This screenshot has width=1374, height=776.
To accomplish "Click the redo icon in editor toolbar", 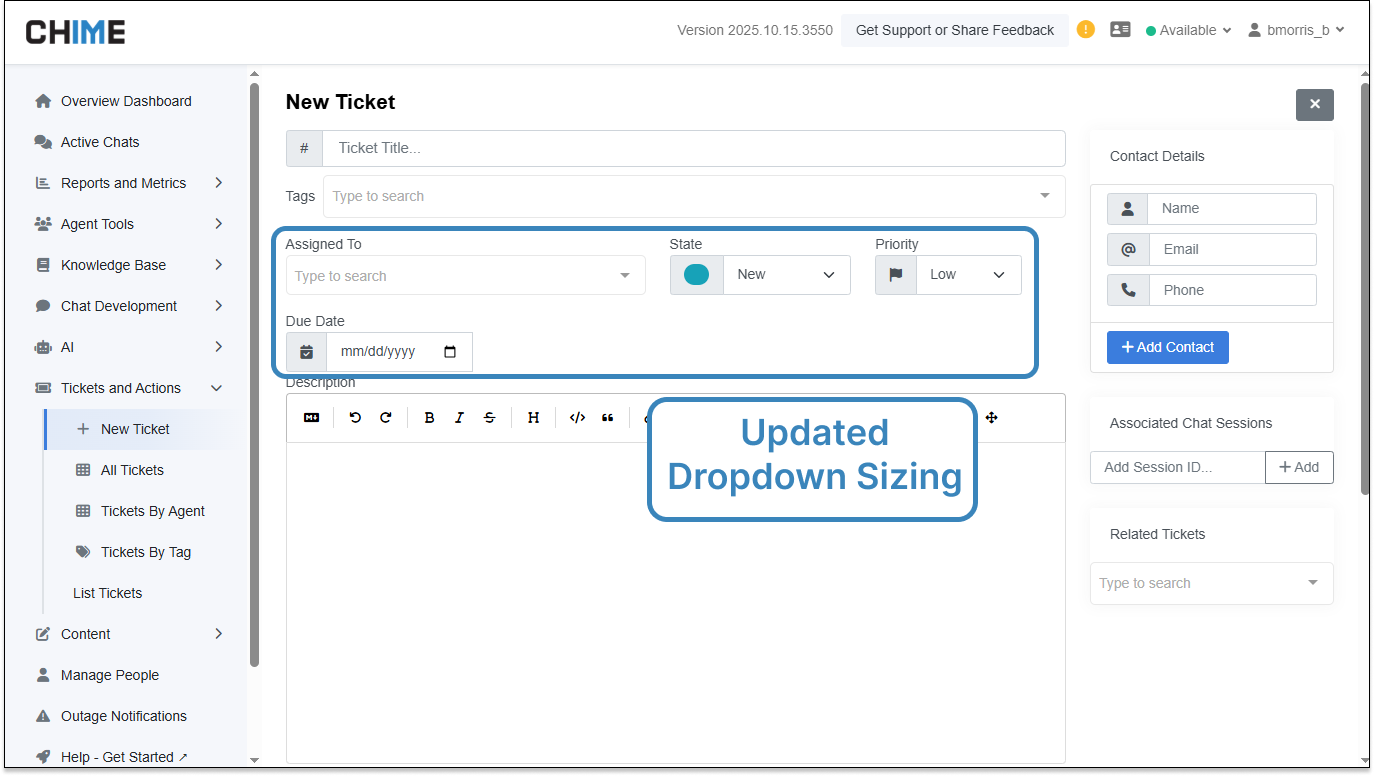I will point(386,418).
